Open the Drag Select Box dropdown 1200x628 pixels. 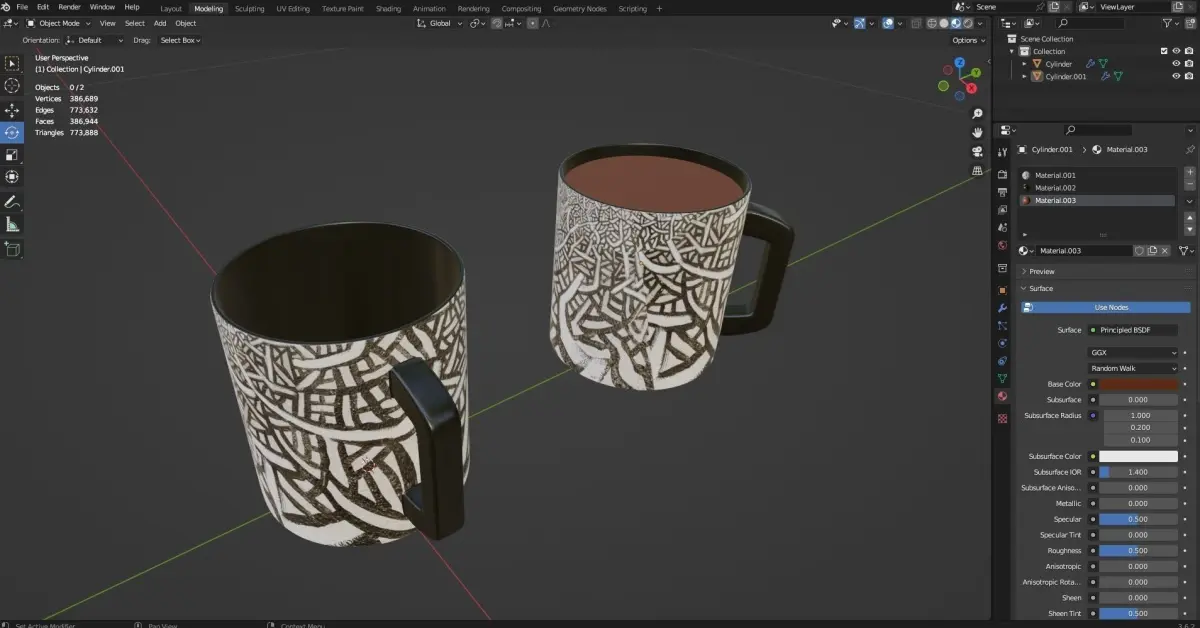click(x=180, y=40)
